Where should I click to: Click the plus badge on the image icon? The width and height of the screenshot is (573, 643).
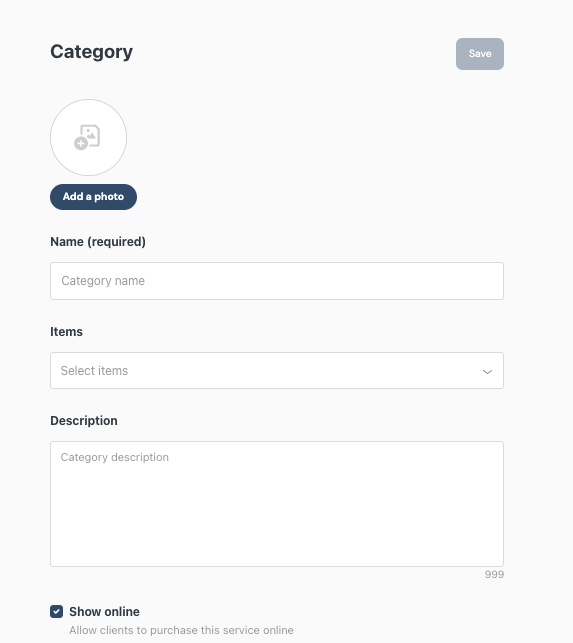tap(81, 144)
